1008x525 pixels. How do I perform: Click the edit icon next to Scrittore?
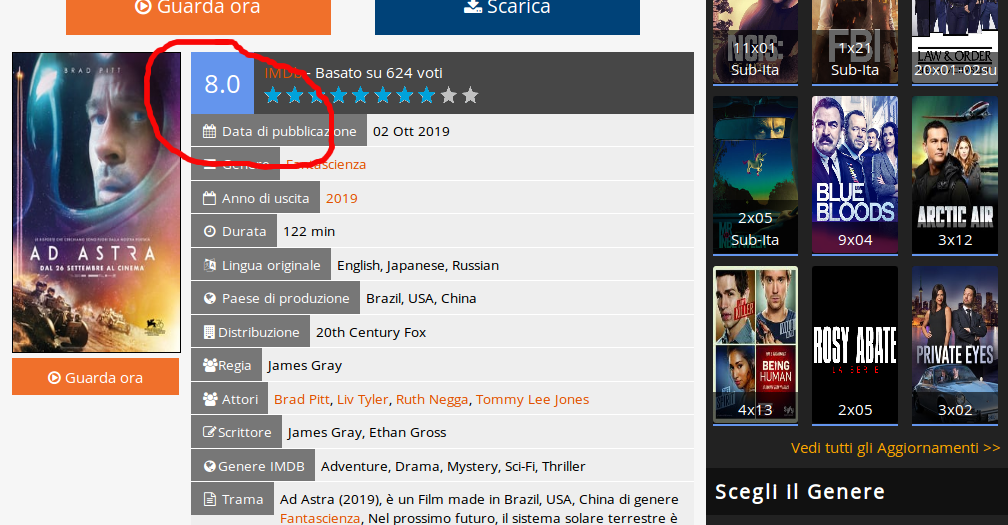point(209,432)
